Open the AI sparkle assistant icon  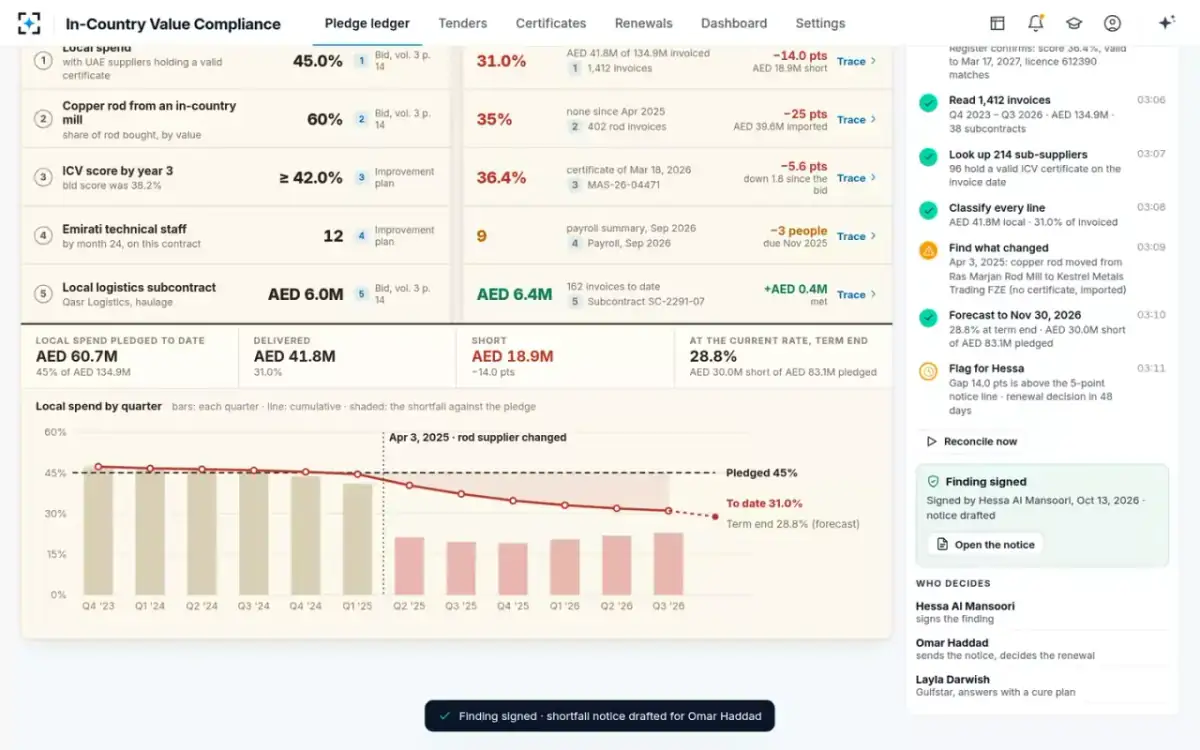pyautogui.click(x=1166, y=23)
